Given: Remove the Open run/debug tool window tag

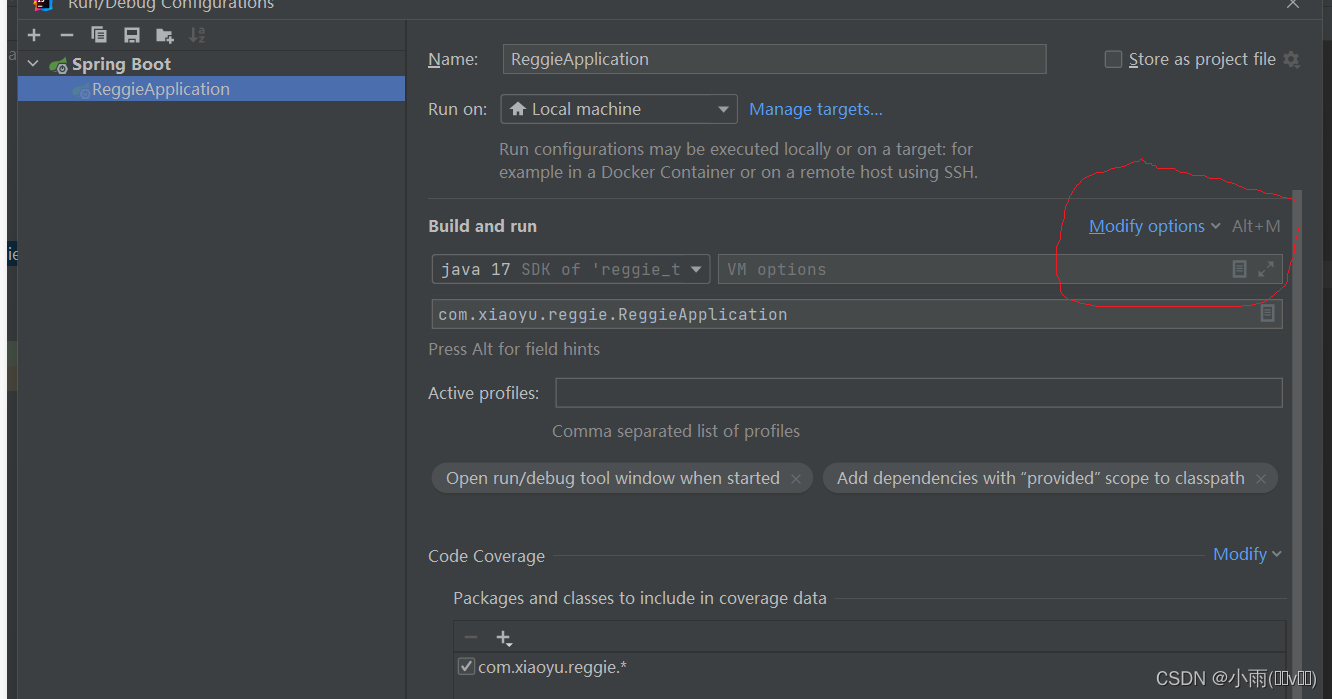Looking at the screenshot, I should pos(796,479).
